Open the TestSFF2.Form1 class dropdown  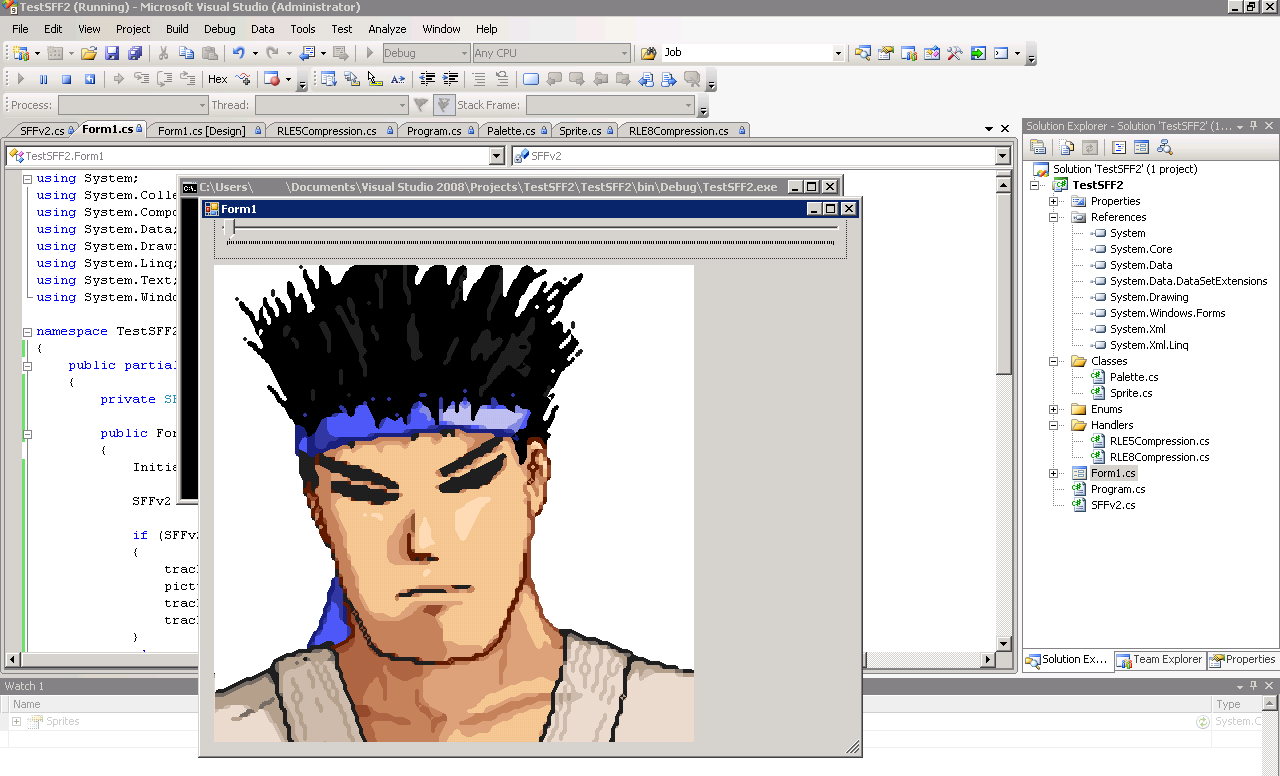pyautogui.click(x=497, y=156)
